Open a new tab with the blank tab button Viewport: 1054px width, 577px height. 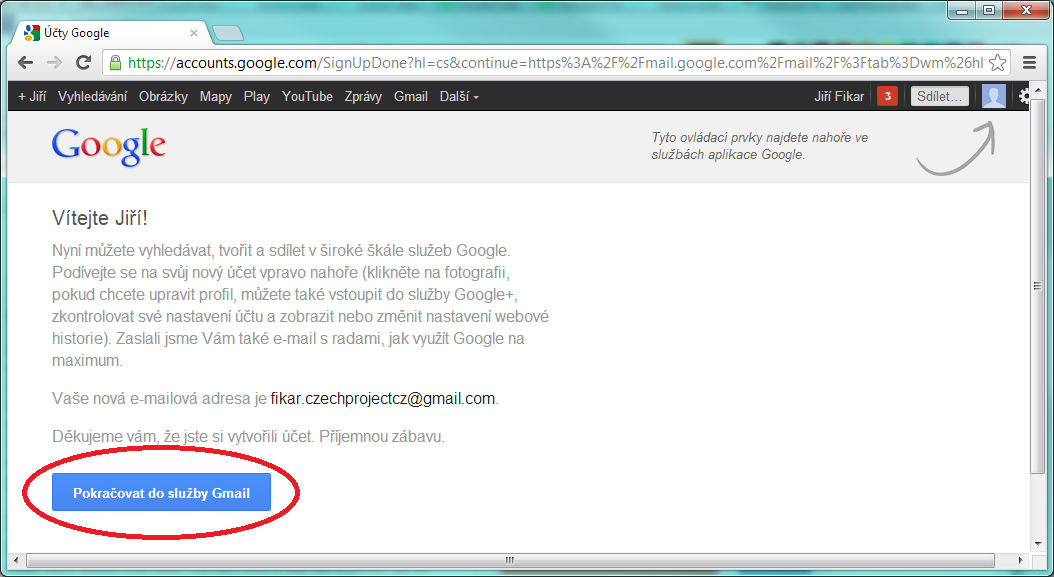227,33
